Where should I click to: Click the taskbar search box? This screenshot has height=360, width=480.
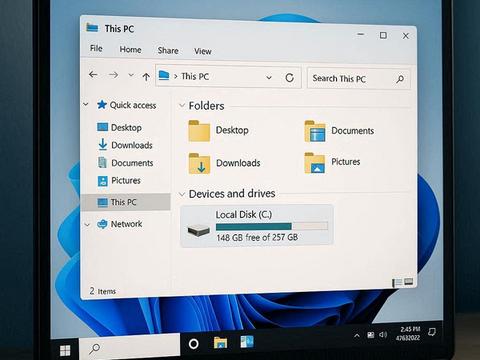[x=130, y=346]
